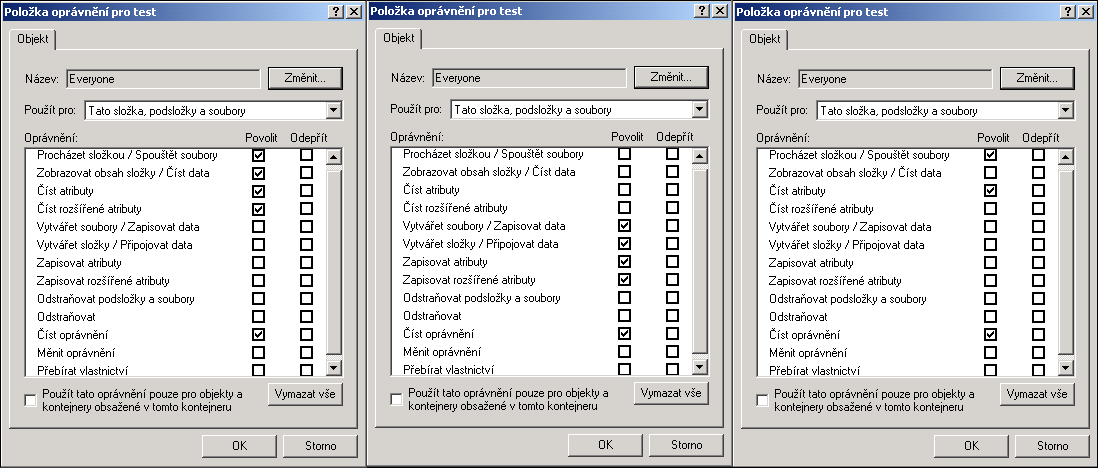Check Odepřít for Odstraňovat in left dialog

click(306, 317)
